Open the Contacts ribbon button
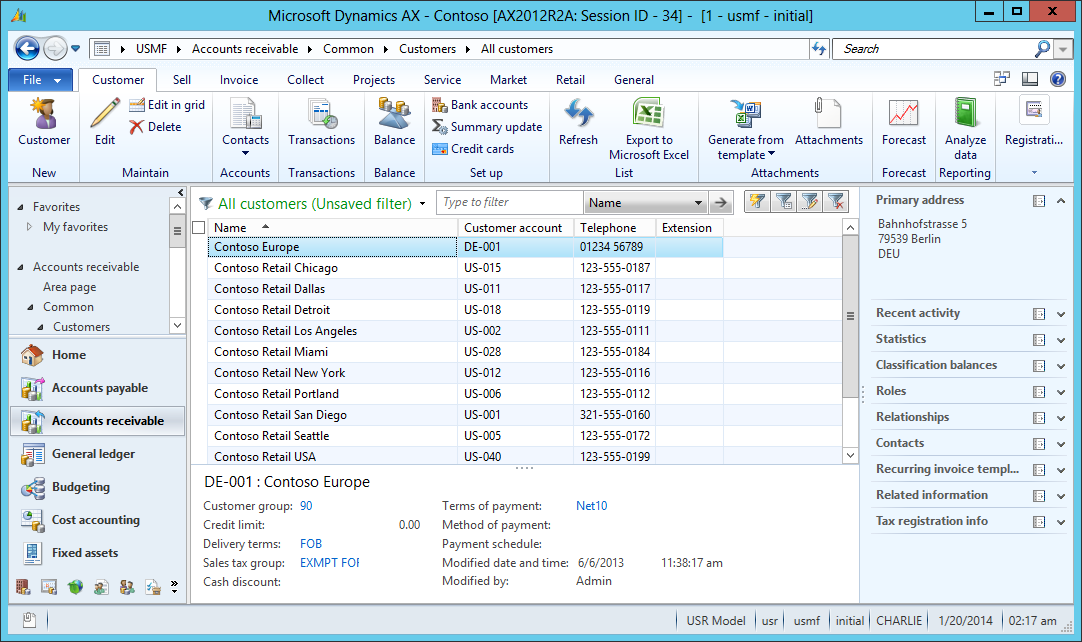Viewport: 1082px width, 642px height. tap(246, 126)
